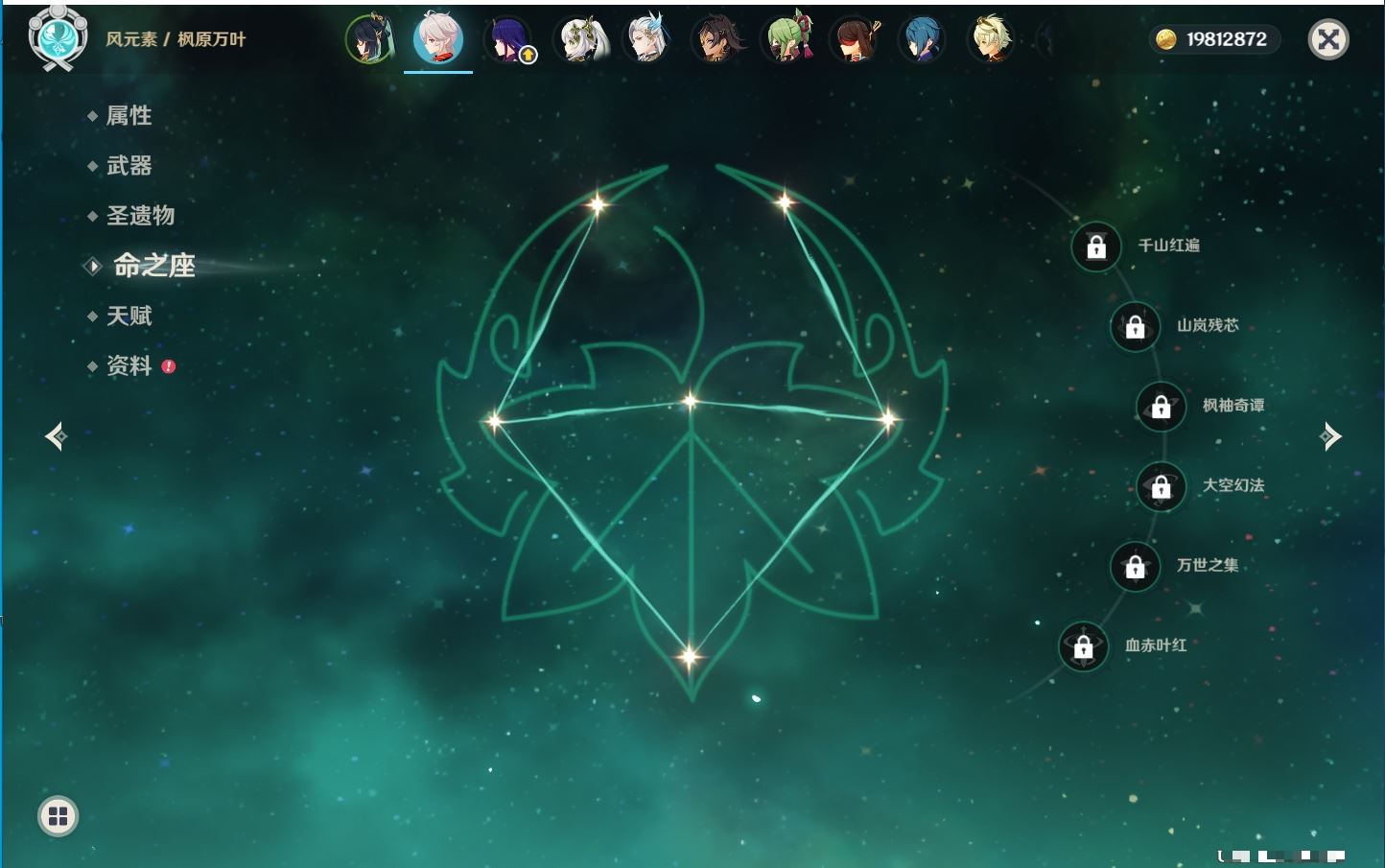Click the Mora balance 19812872
Viewport: 1385px width, 868px height.
click(x=1226, y=39)
